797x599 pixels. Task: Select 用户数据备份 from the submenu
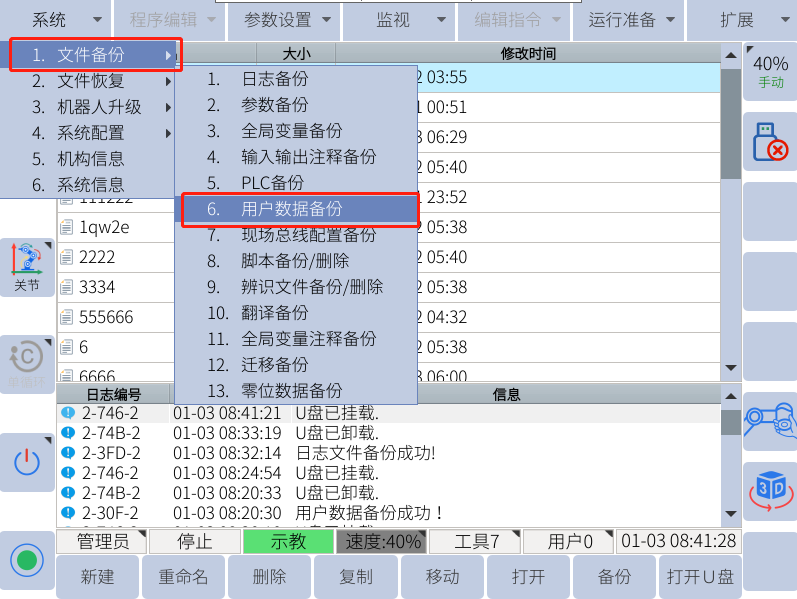pos(292,209)
